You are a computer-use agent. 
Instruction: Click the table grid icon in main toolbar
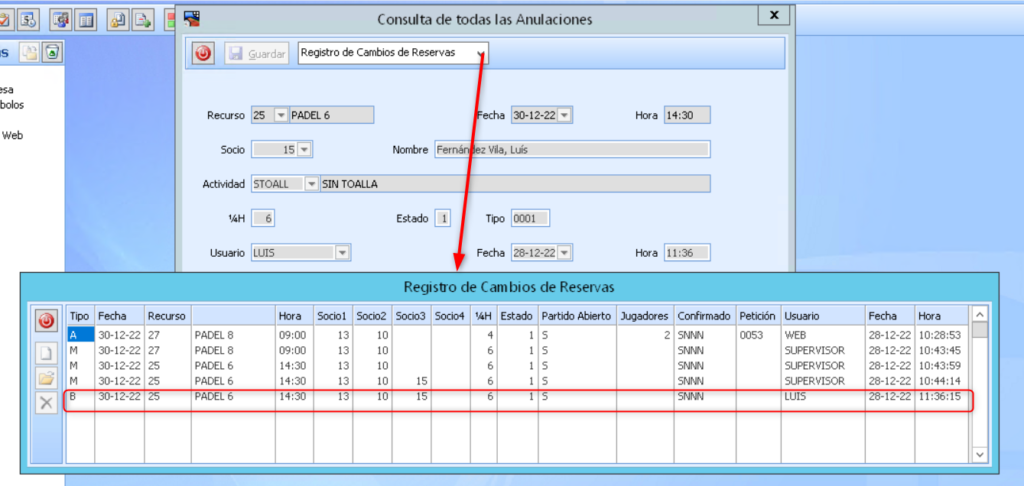(x=87, y=19)
